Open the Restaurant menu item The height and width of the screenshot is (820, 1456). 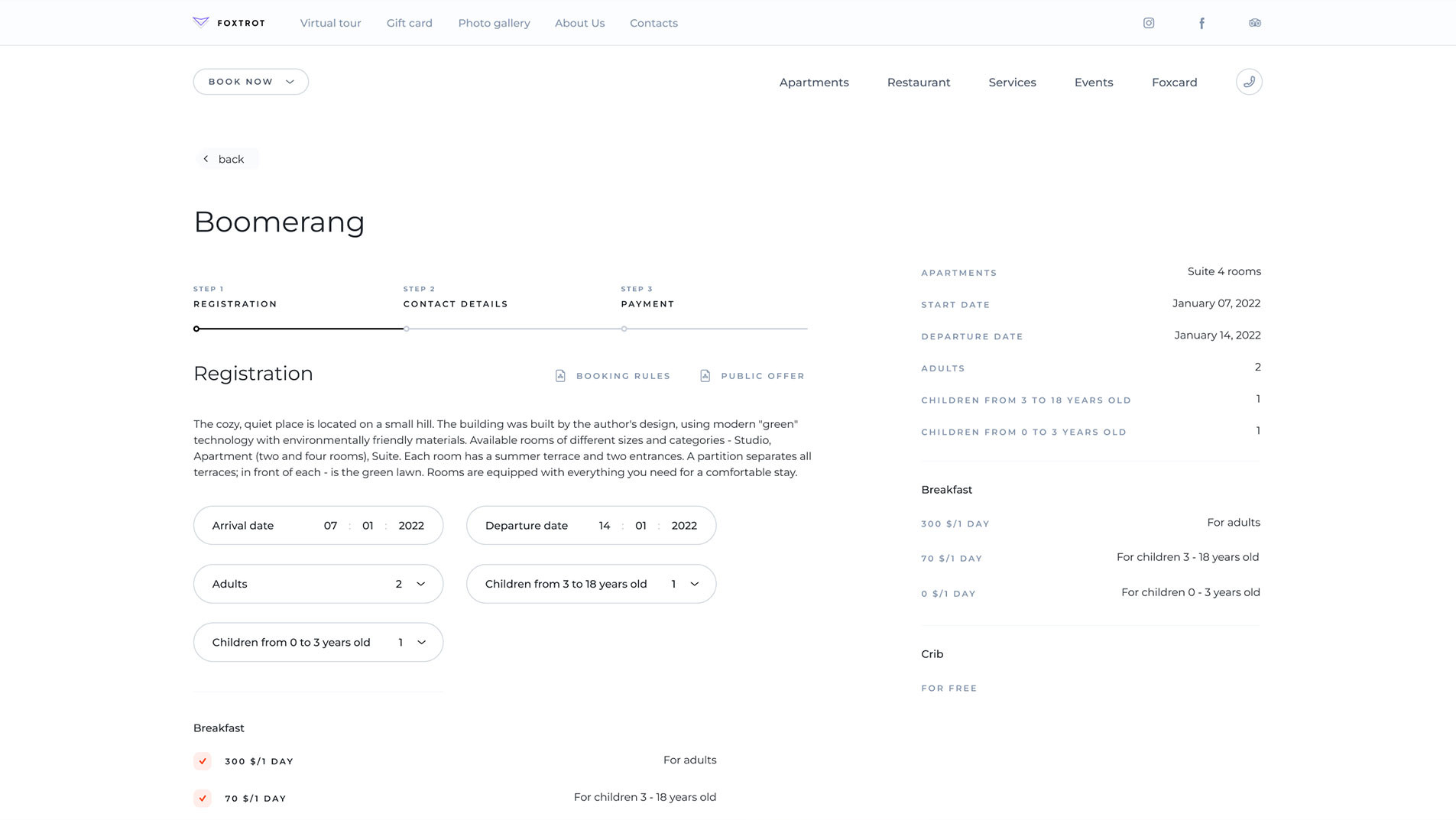pyautogui.click(x=918, y=83)
